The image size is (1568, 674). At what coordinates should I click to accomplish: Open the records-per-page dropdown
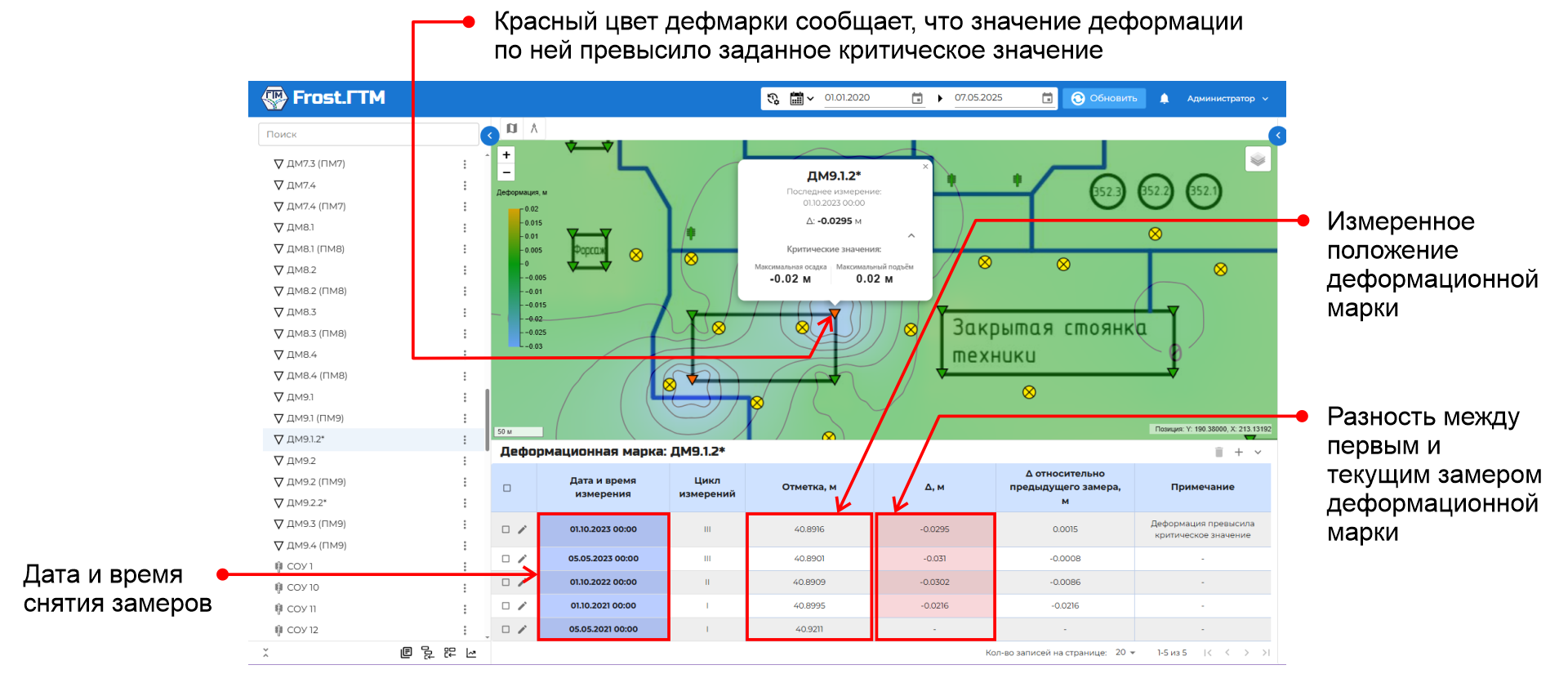1126,653
